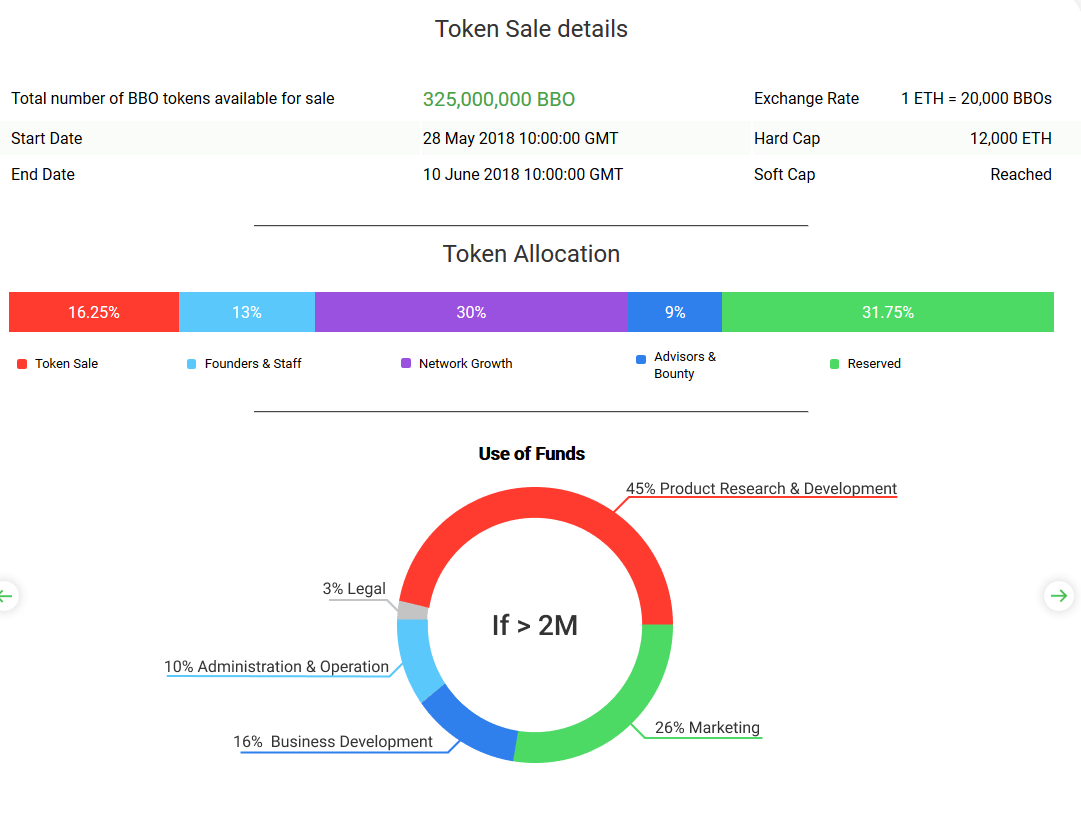Select the 30% purple allocation bar segment

471,312
